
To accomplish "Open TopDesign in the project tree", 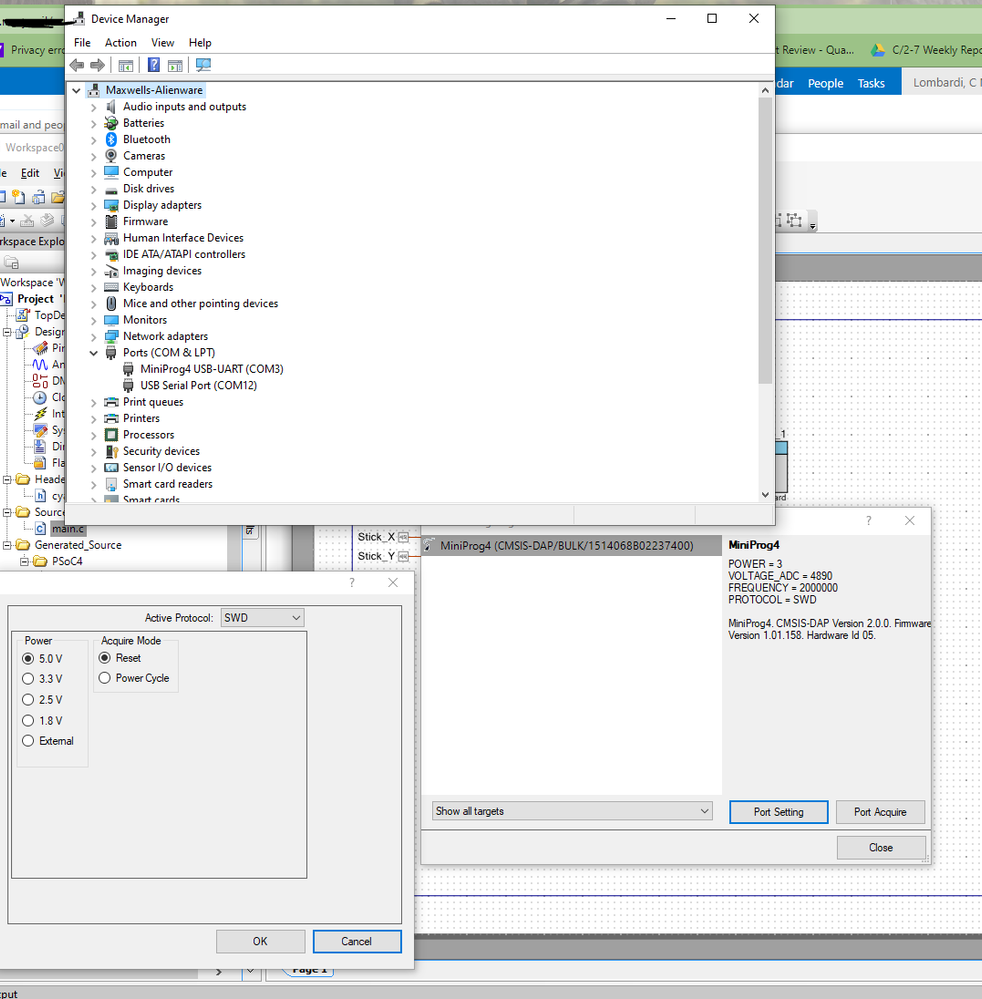I will (38, 315).
